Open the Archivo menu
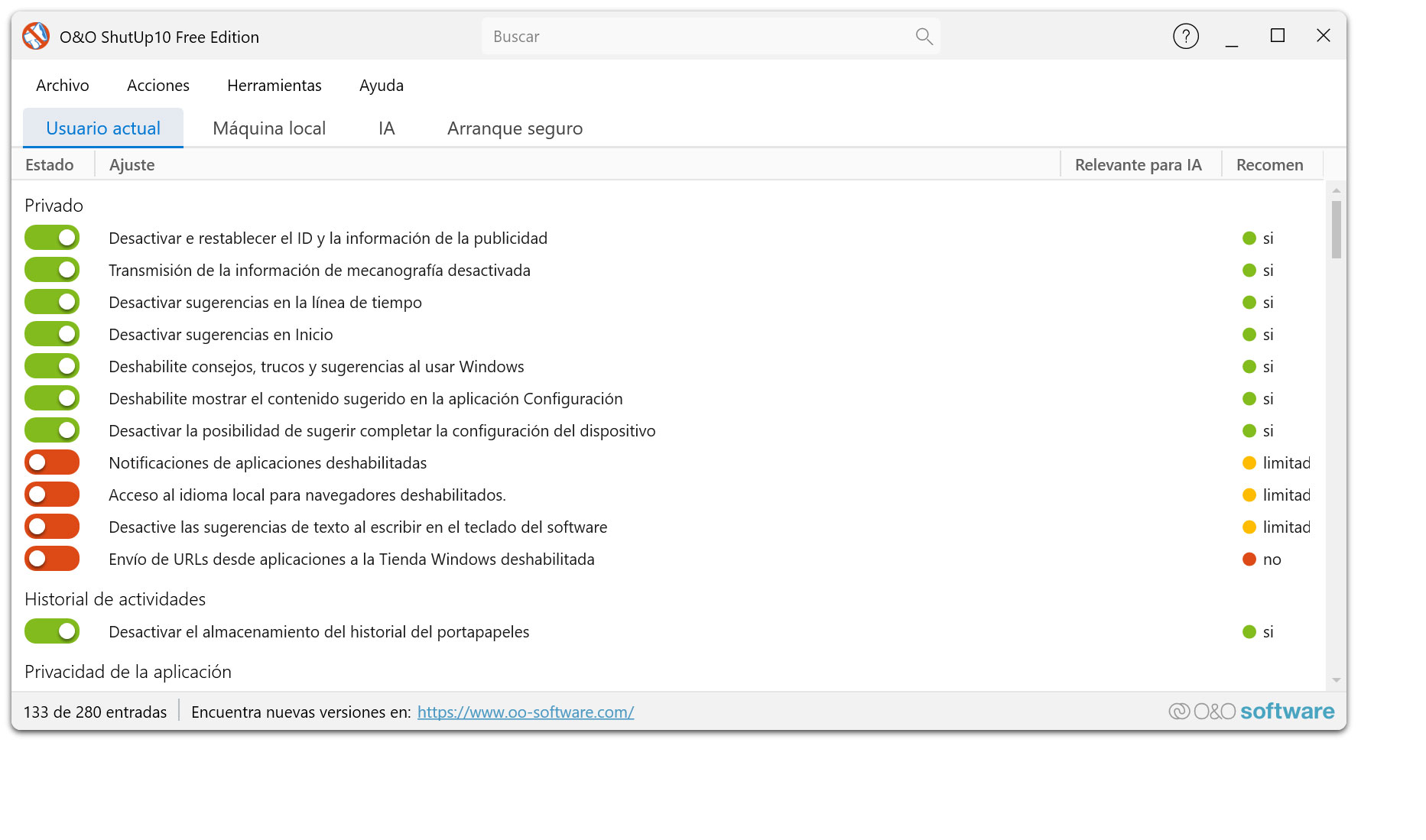The height and width of the screenshot is (840, 1426). pyautogui.click(x=63, y=86)
